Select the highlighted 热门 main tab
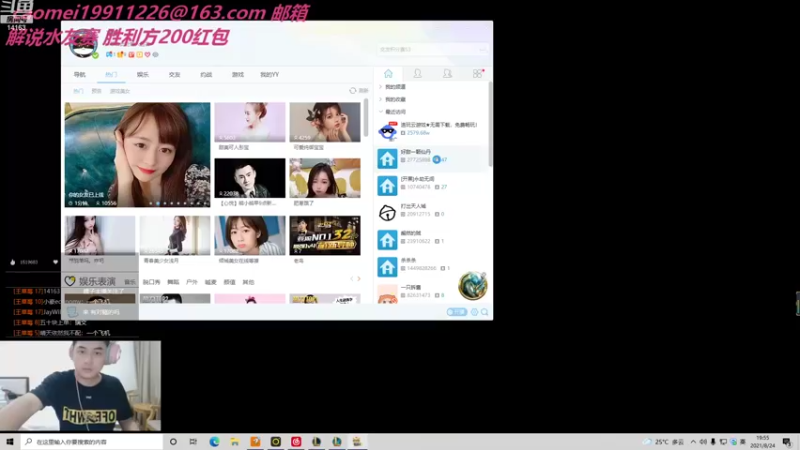The image size is (800, 450). (111, 74)
